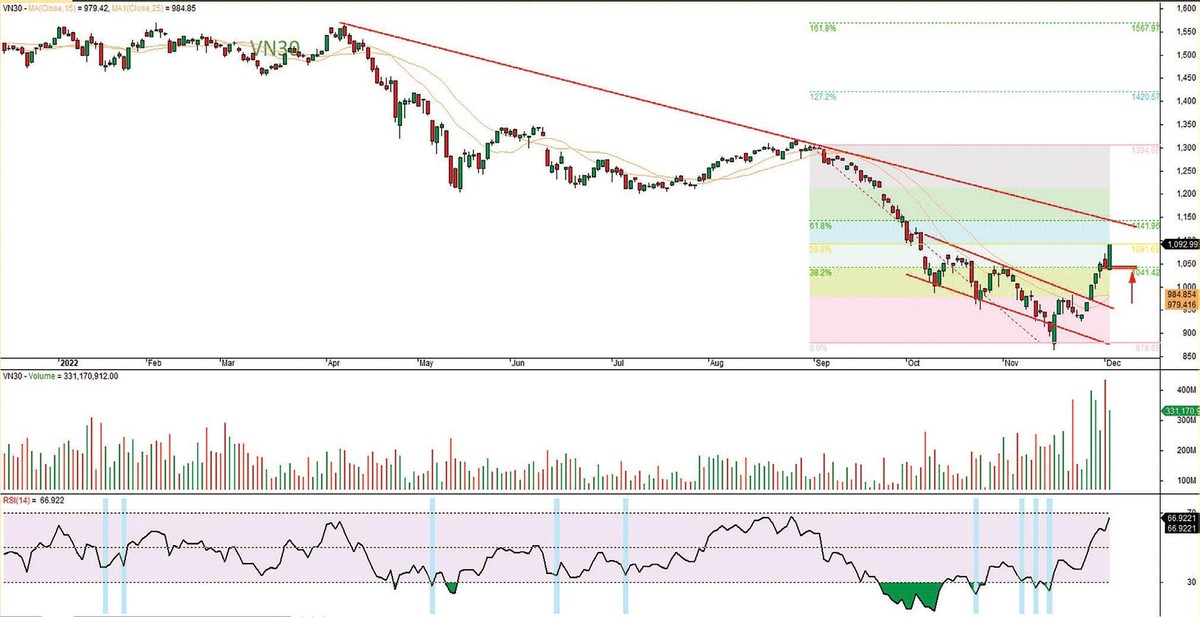Click the green VN30 watermark text

tap(274, 48)
